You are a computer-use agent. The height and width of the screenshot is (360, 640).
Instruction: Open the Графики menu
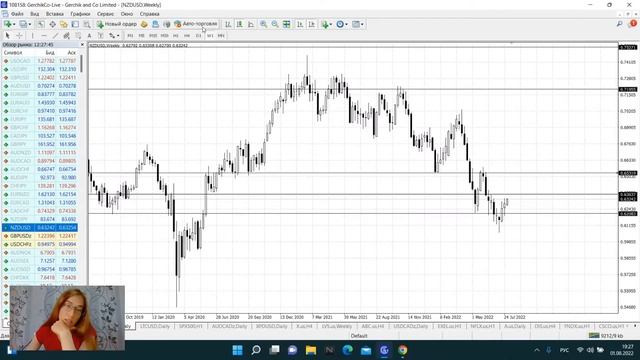(x=80, y=14)
